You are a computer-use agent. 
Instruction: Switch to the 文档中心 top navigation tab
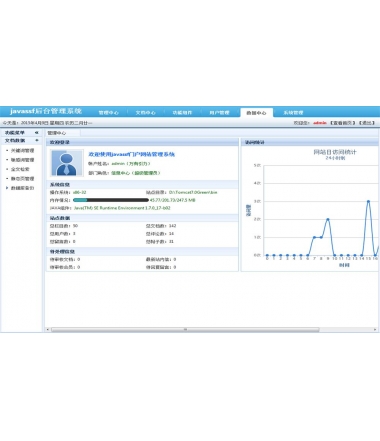tap(145, 113)
